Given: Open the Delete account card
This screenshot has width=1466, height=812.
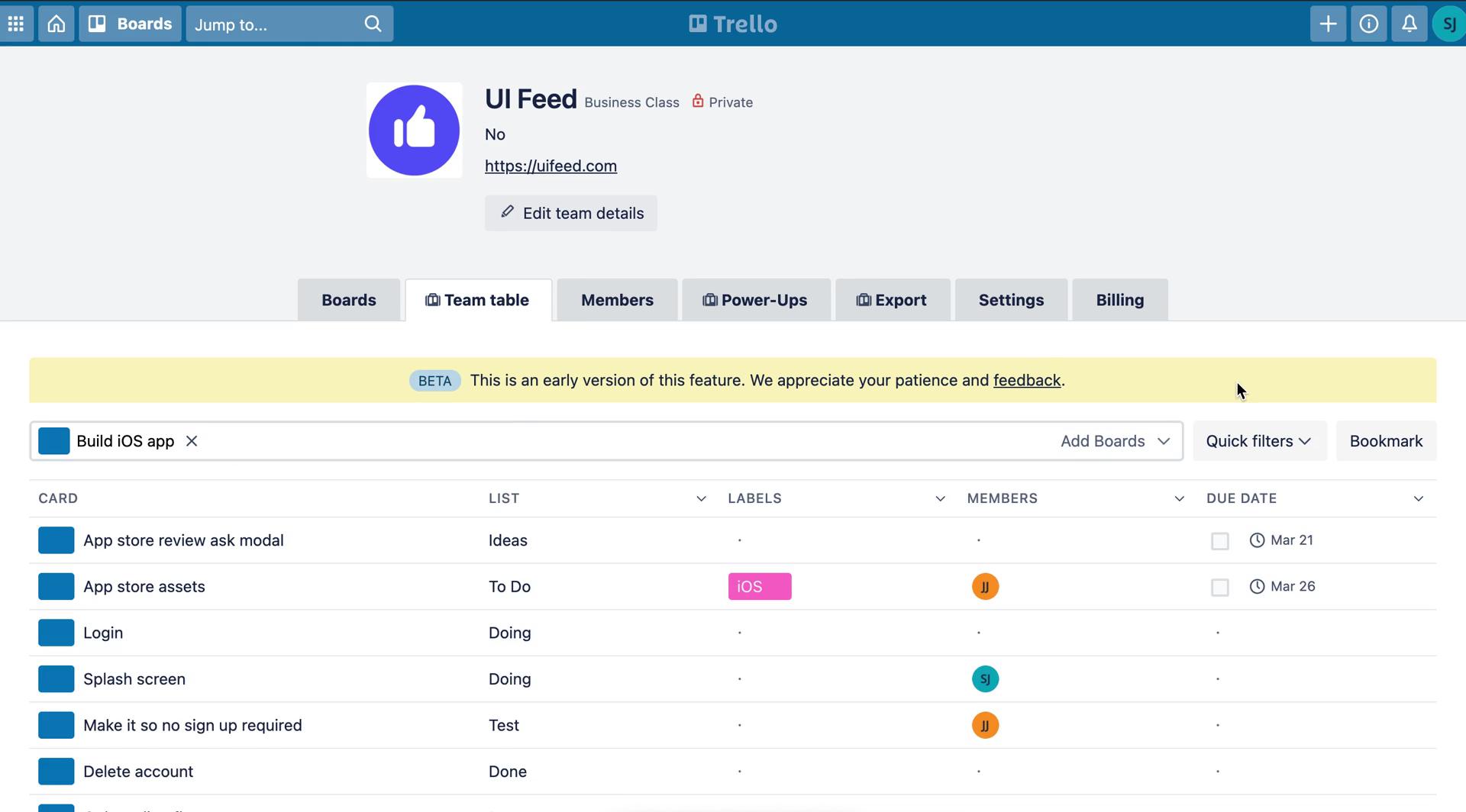Looking at the screenshot, I should [138, 772].
